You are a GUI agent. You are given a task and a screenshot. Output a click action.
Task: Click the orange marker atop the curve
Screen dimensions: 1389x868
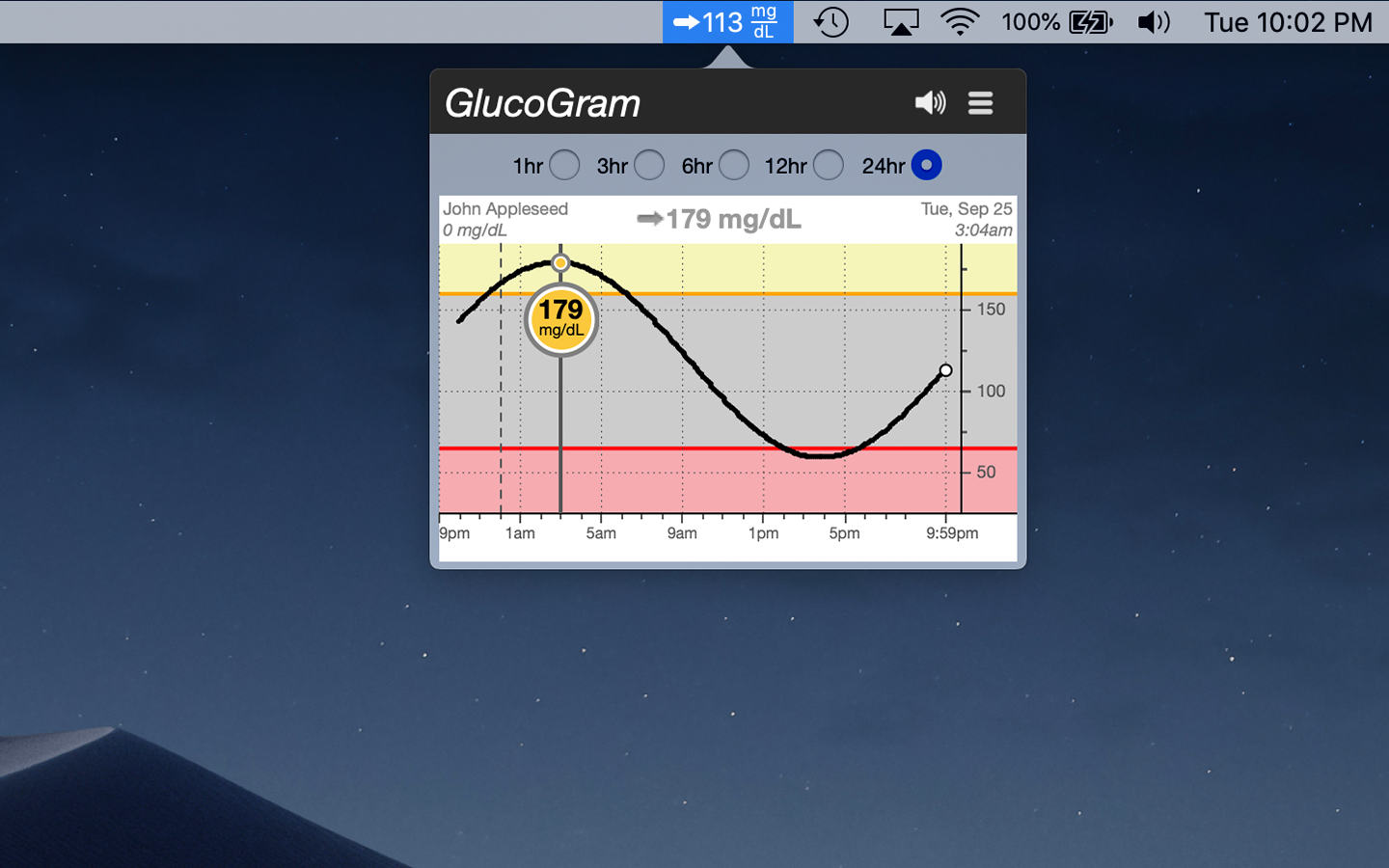[560, 262]
